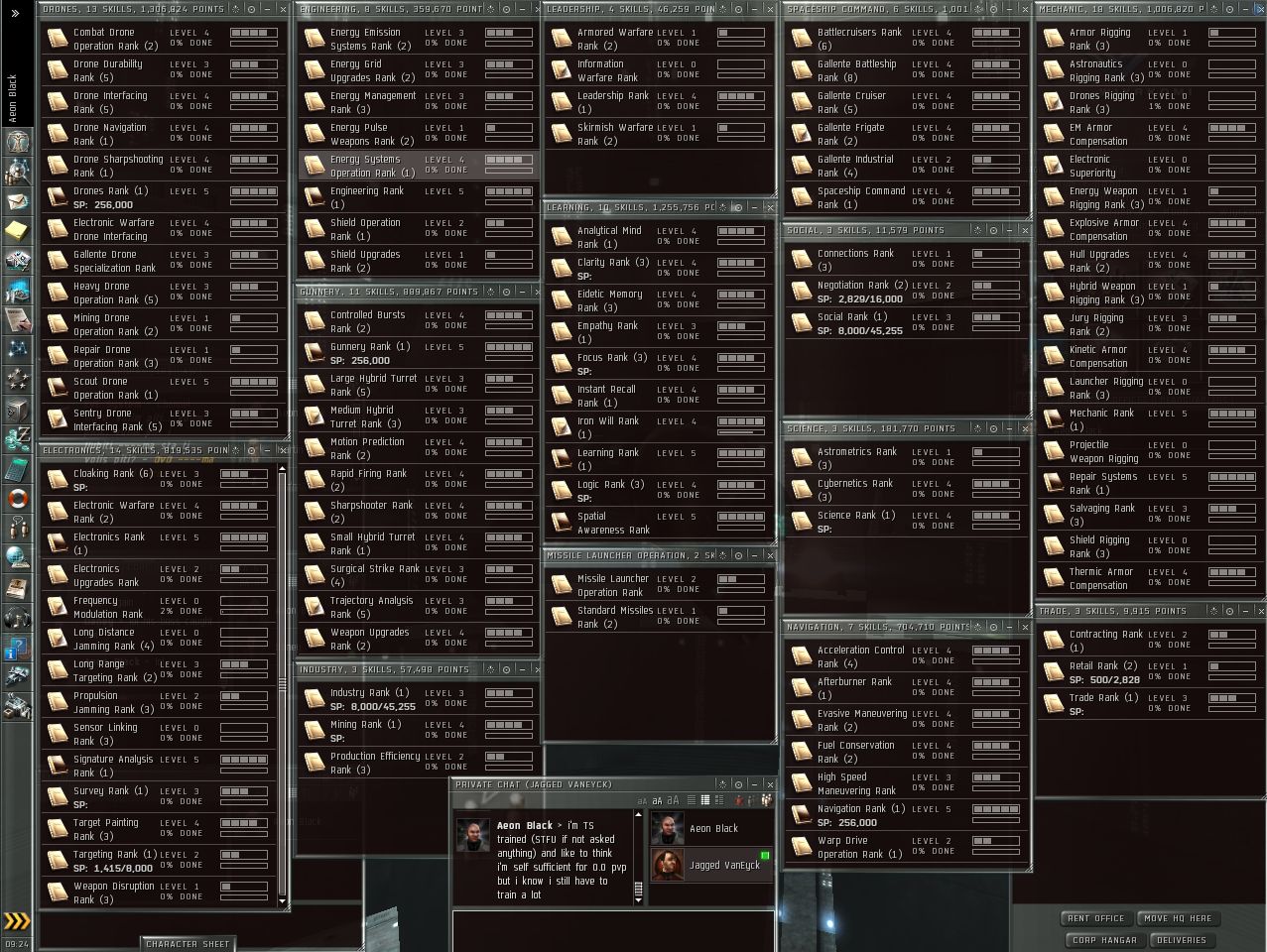Screen dimensions: 1267x952
Task: Open the globe browser icon in the sidebar
Action: click(19, 555)
